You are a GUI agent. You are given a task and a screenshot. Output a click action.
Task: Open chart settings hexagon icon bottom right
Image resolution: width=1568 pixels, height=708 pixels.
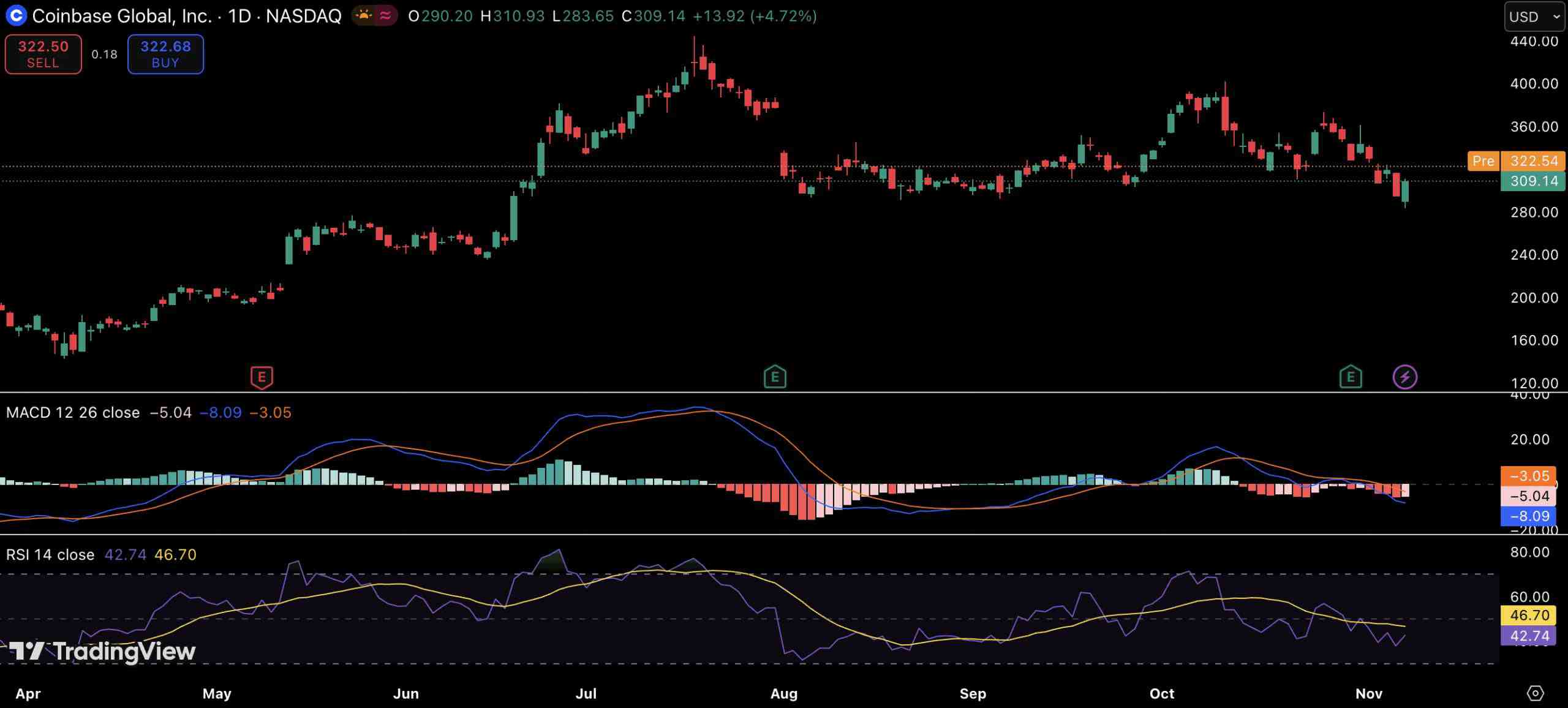click(x=1535, y=693)
